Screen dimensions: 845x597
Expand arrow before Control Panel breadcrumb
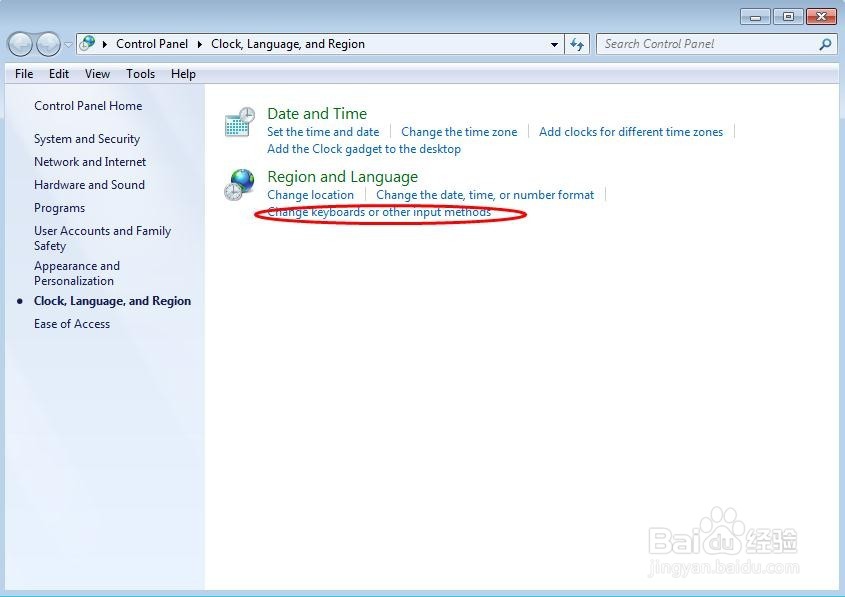pos(105,44)
